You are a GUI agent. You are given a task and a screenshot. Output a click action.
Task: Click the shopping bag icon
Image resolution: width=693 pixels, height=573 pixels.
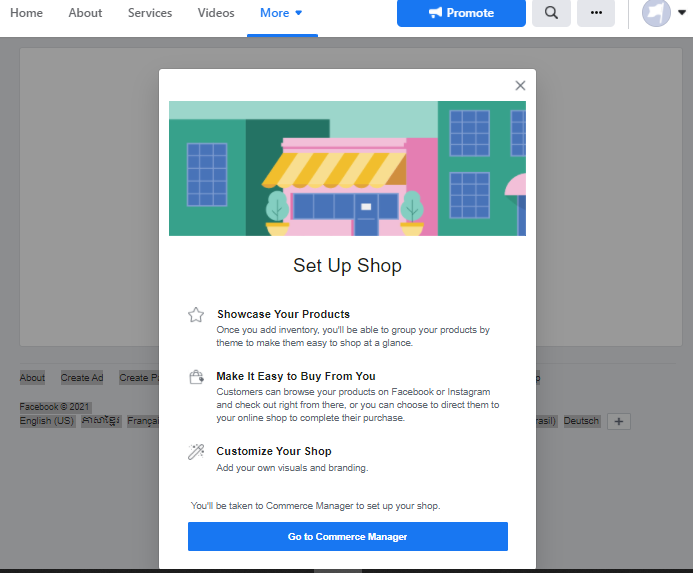(196, 377)
